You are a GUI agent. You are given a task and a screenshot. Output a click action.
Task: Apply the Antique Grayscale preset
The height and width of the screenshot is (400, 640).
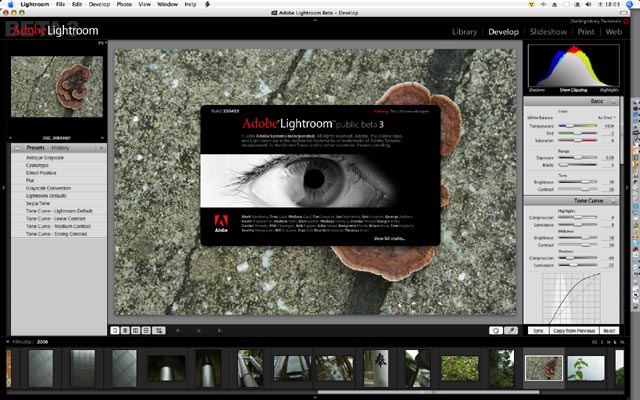[59, 158]
